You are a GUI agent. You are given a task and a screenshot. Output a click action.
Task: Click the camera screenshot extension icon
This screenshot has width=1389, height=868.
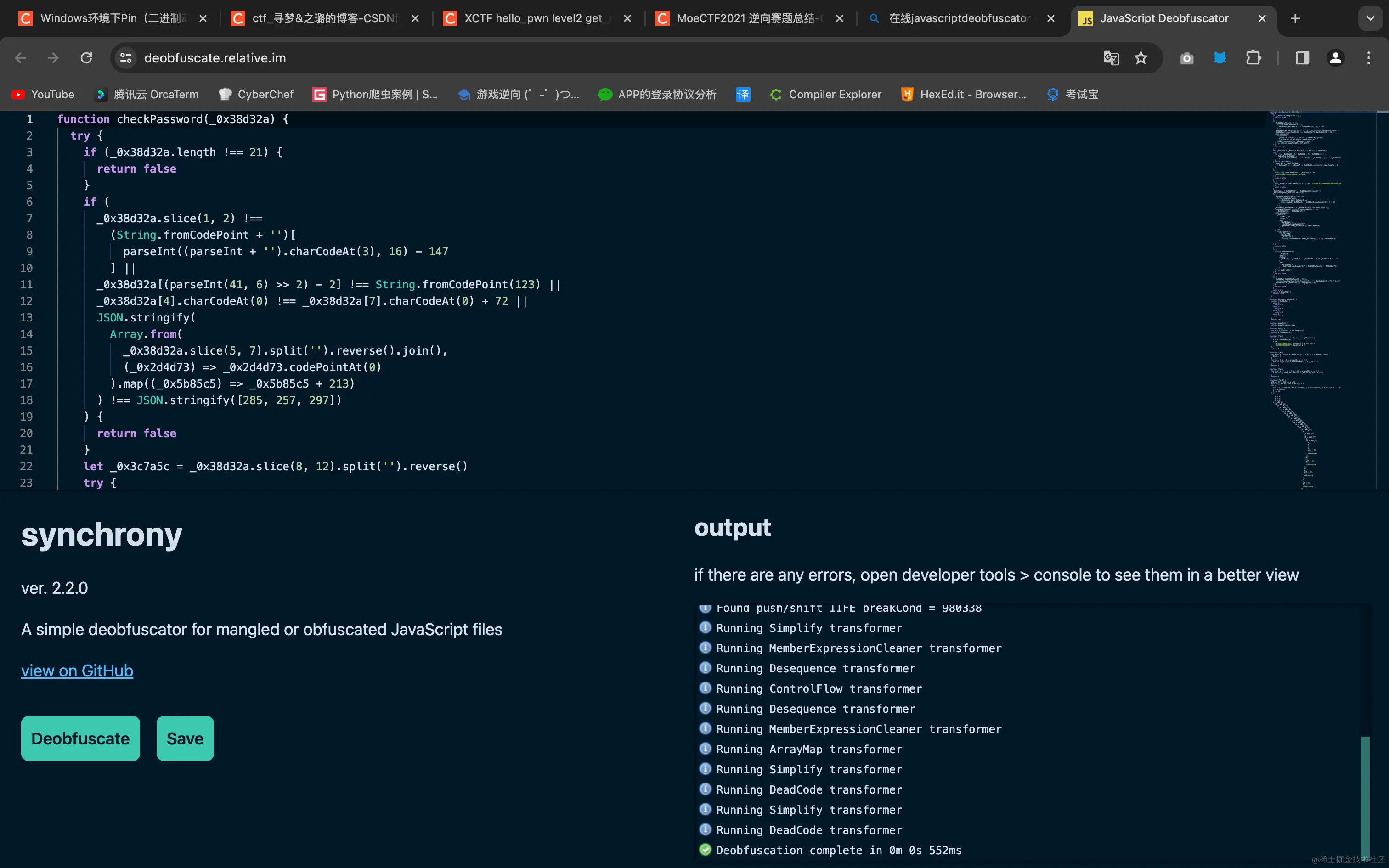click(1186, 58)
